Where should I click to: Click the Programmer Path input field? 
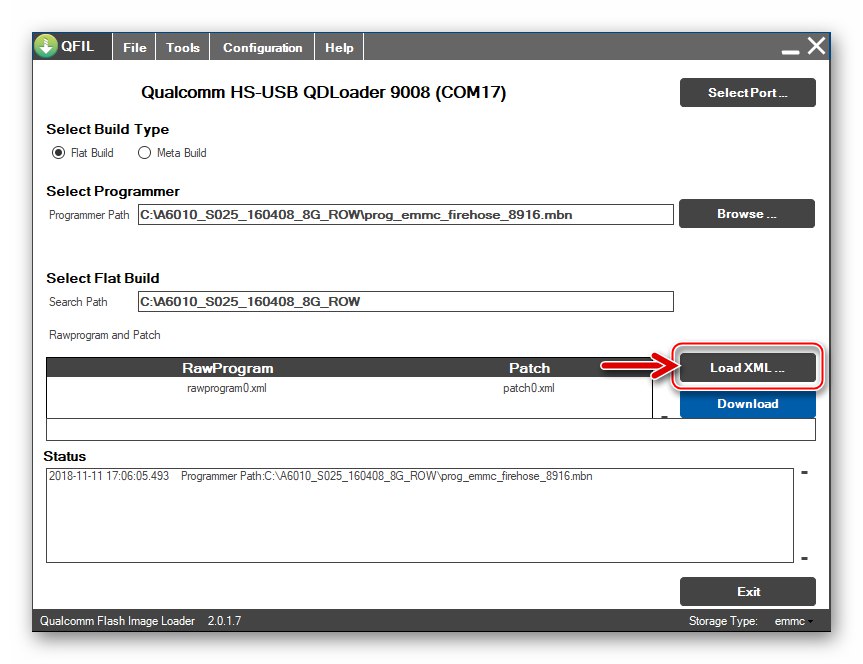(x=406, y=215)
